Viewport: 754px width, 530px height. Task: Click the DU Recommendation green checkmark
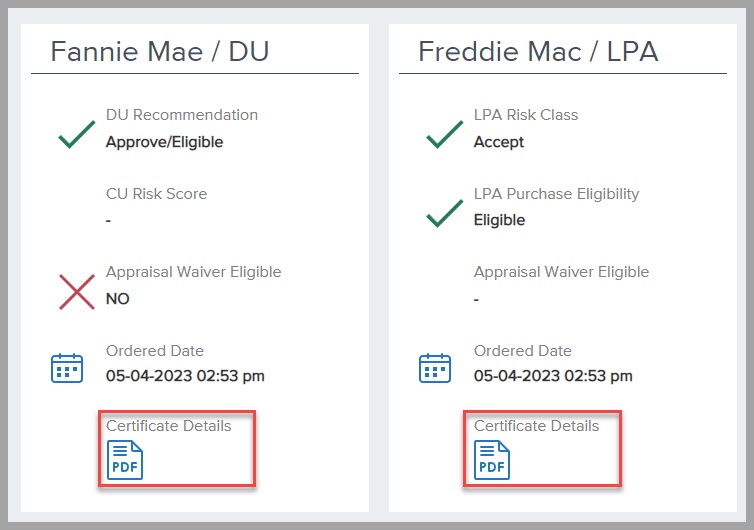coord(76,134)
